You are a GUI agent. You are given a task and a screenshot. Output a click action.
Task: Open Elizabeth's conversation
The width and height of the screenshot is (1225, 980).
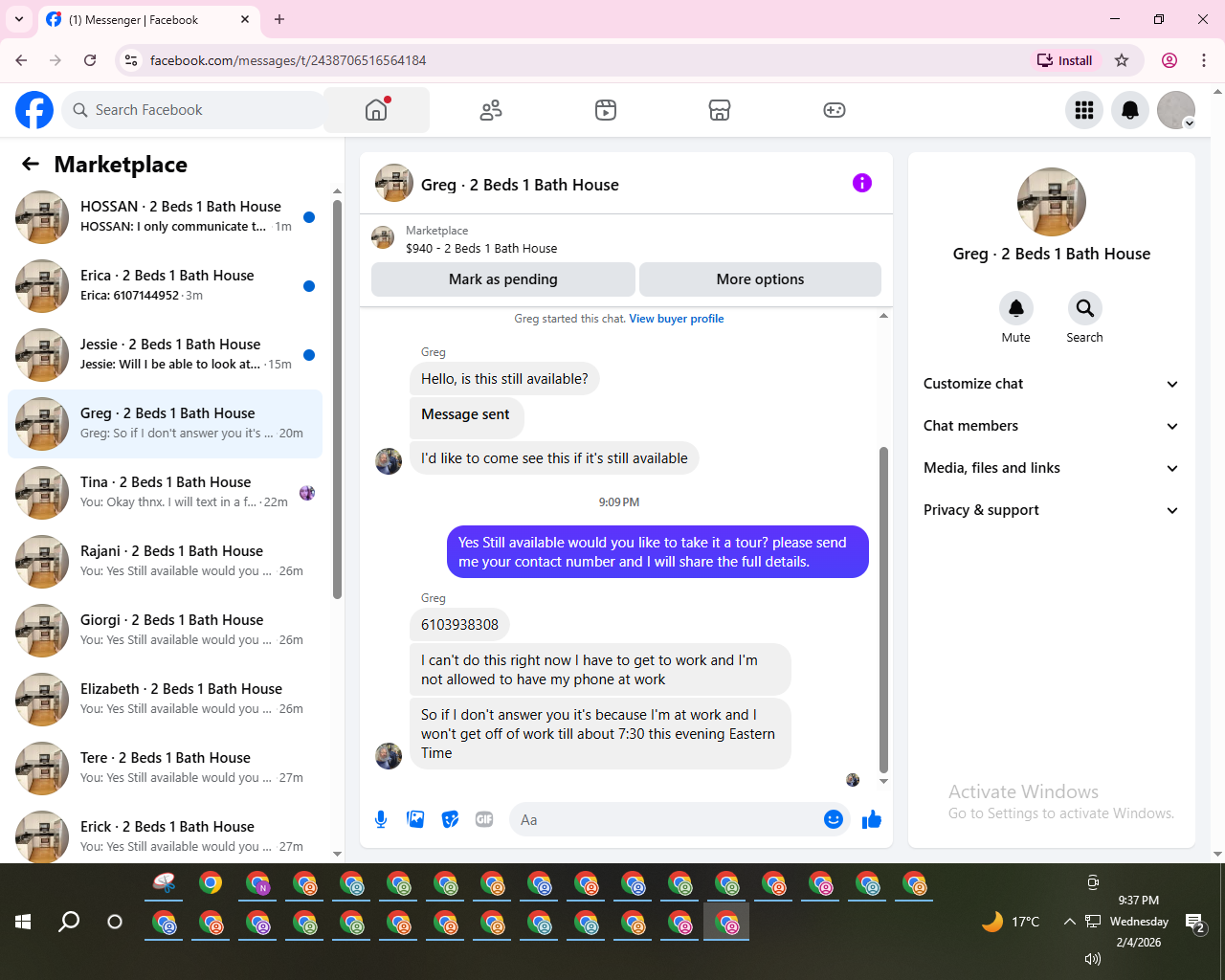point(165,700)
